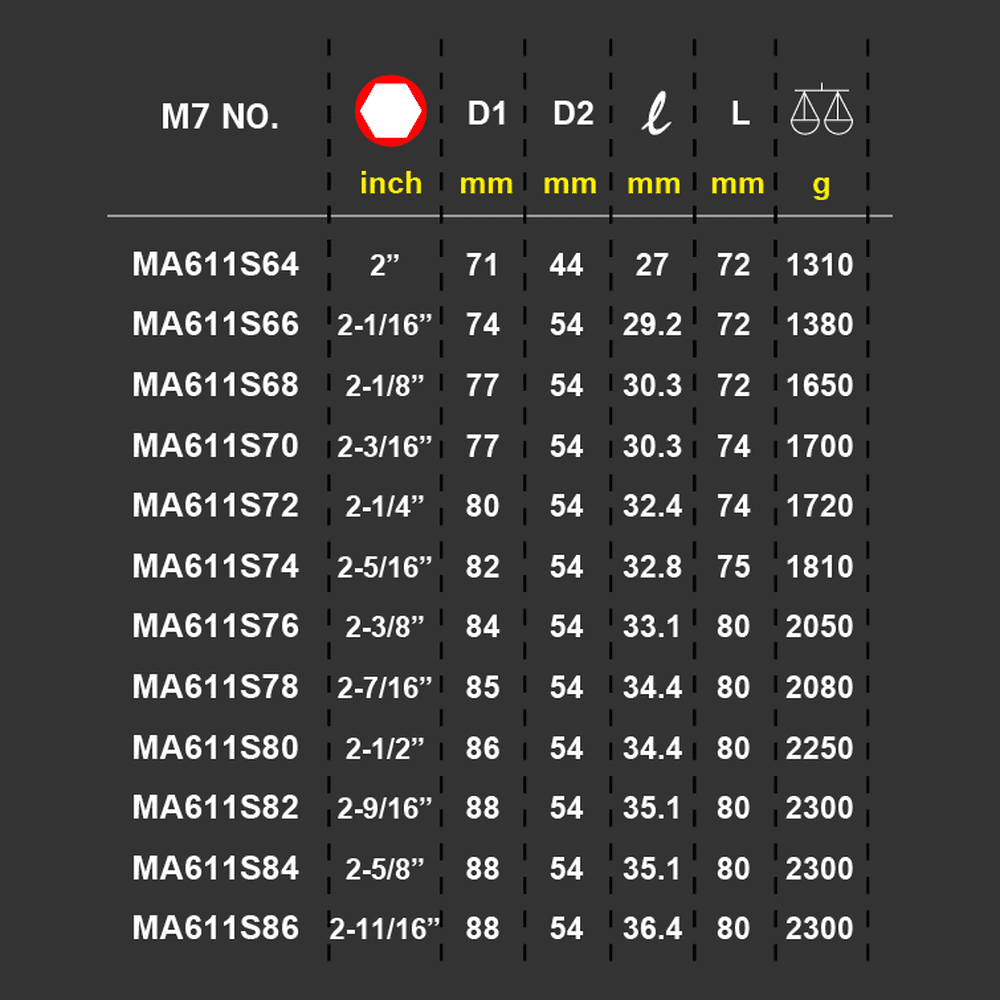Select model number MA611S66
Image resolution: width=1000 pixels, height=1000 pixels.
point(216,324)
